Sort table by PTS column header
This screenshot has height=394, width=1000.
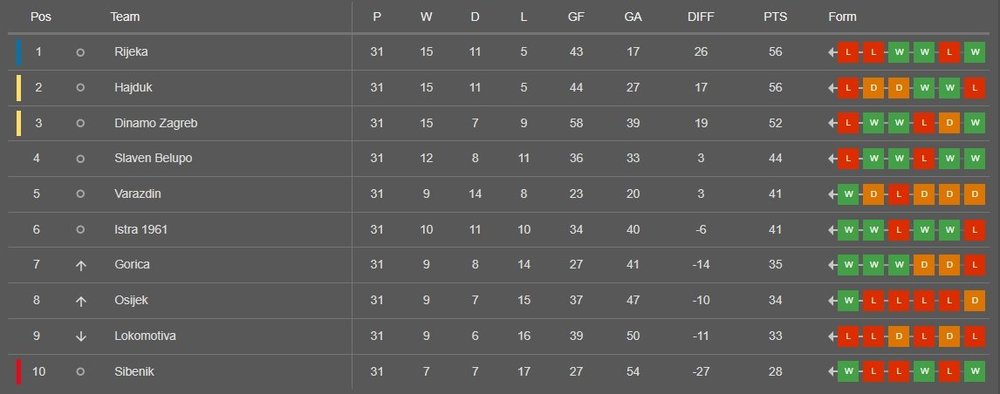[x=776, y=17]
